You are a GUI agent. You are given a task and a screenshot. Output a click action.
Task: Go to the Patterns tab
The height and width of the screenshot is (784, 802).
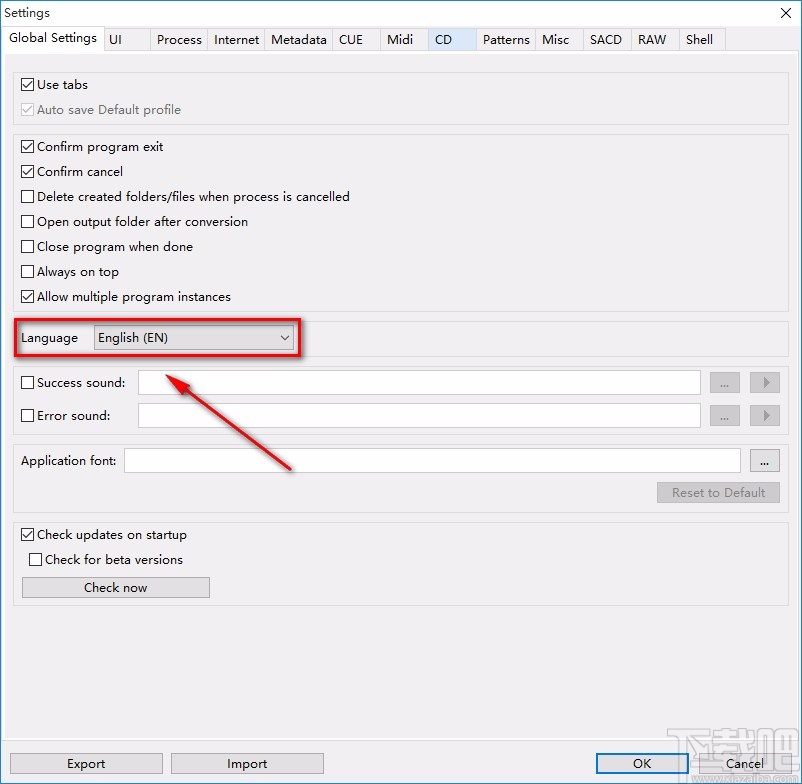pyautogui.click(x=506, y=40)
